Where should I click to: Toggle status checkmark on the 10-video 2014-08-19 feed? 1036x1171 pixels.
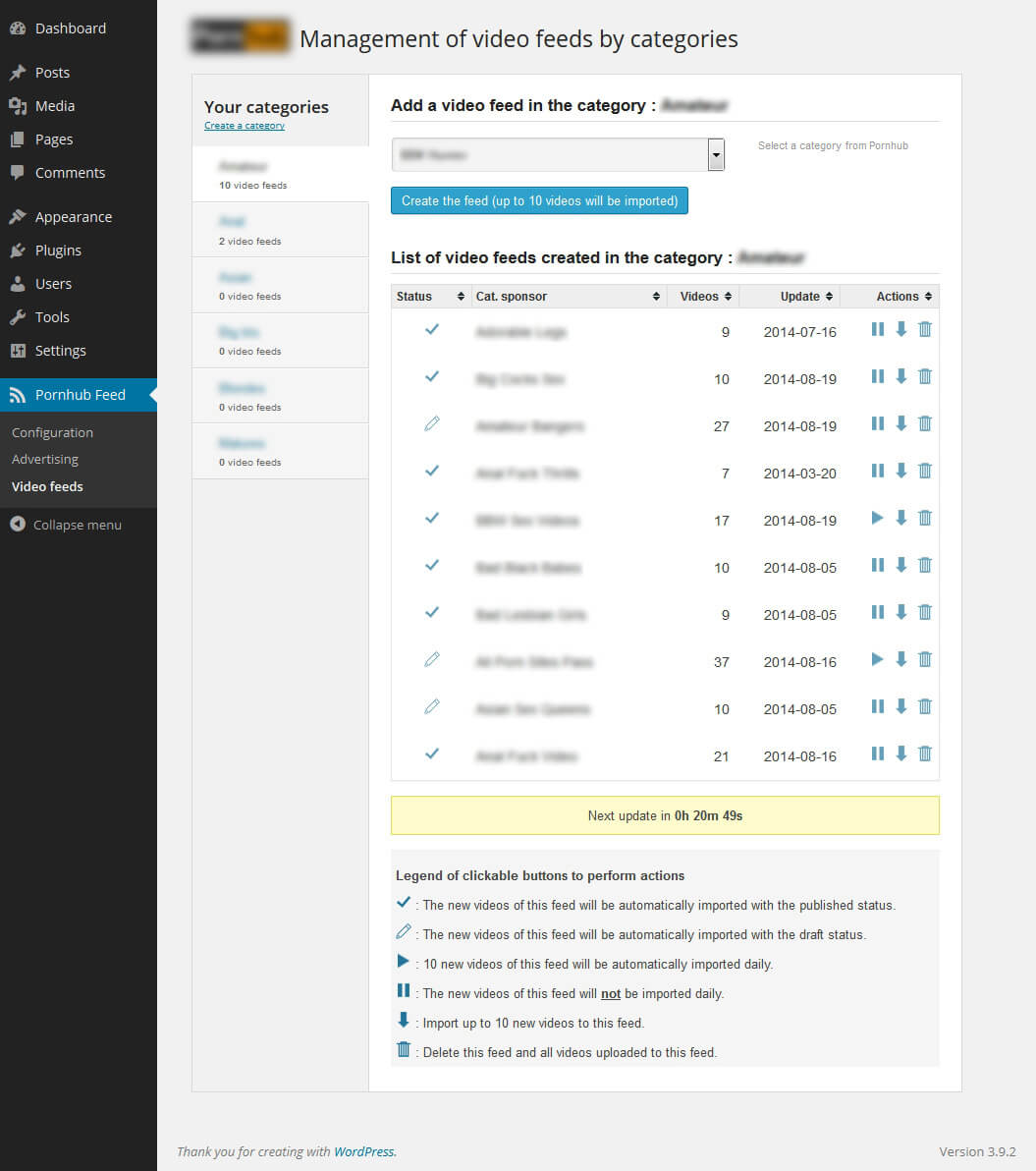431,376
